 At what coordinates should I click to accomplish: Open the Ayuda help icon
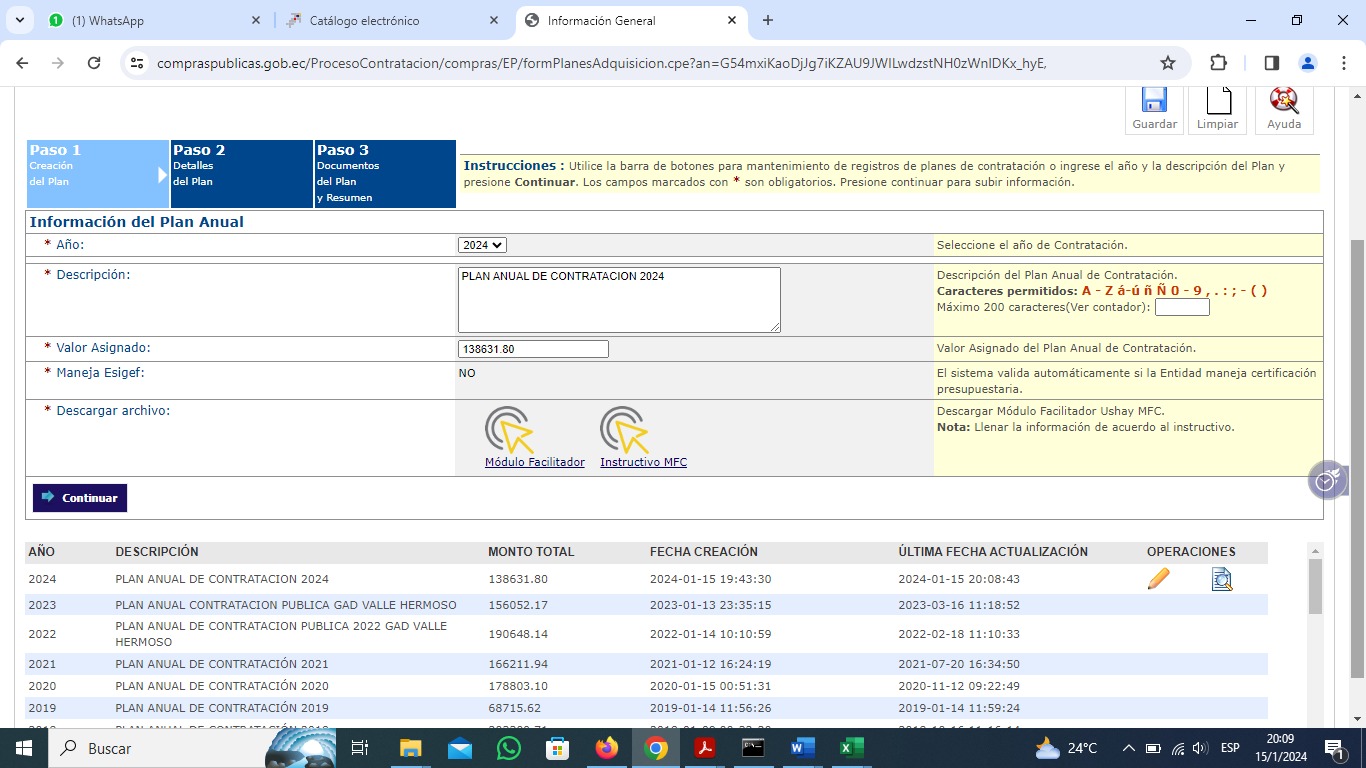tap(1283, 102)
